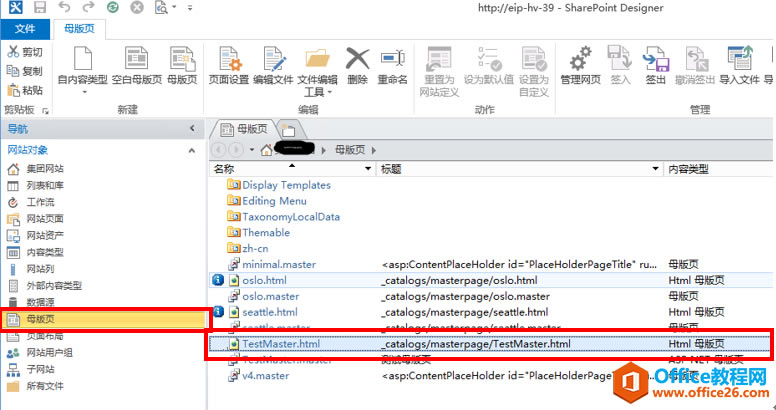This screenshot has height=410, width=776.
Task: Click 重置为网站定义 button
Action: coord(439,72)
